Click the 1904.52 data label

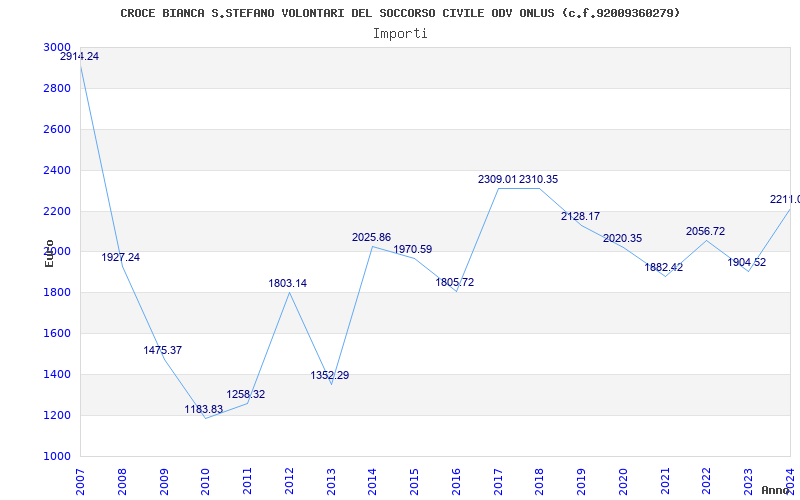[x=747, y=263]
